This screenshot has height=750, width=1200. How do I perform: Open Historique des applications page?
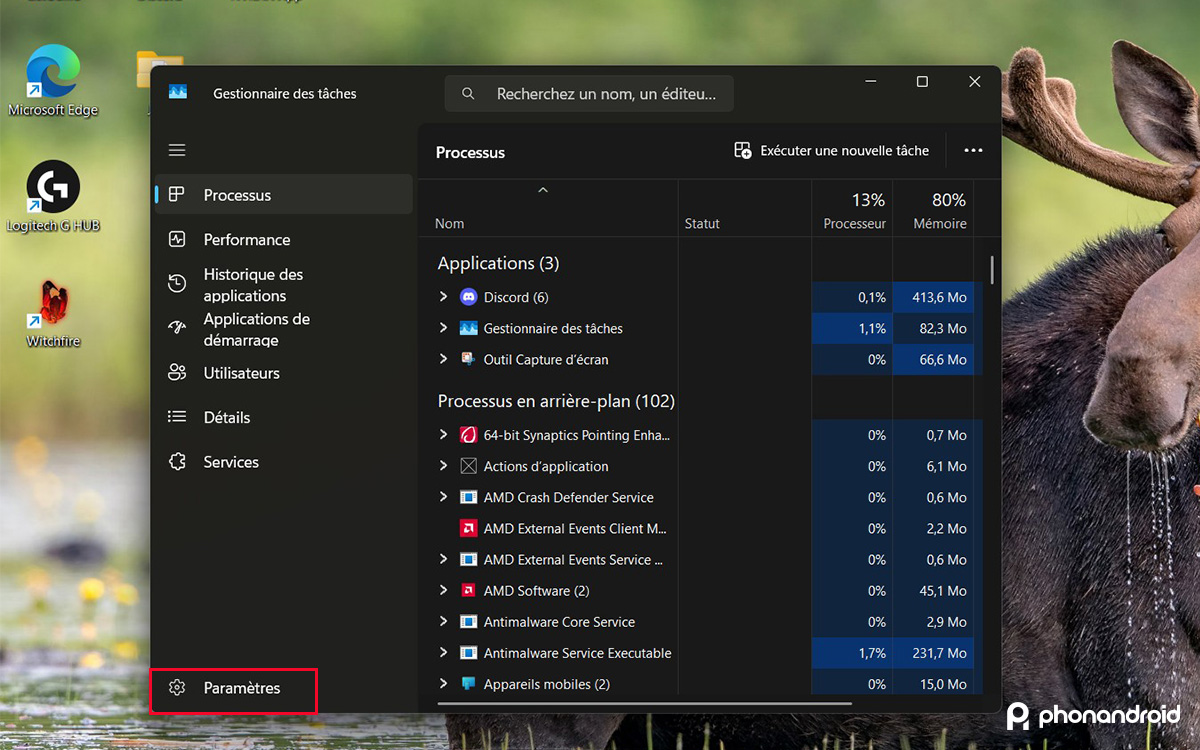tap(283, 284)
